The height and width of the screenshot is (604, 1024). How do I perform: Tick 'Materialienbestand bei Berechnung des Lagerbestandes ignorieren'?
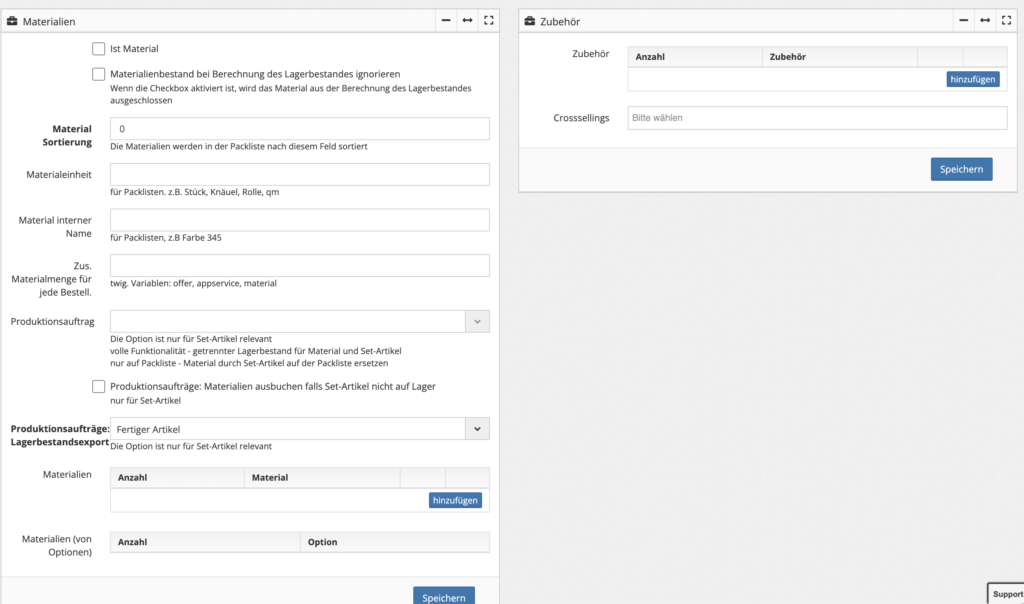click(99, 74)
